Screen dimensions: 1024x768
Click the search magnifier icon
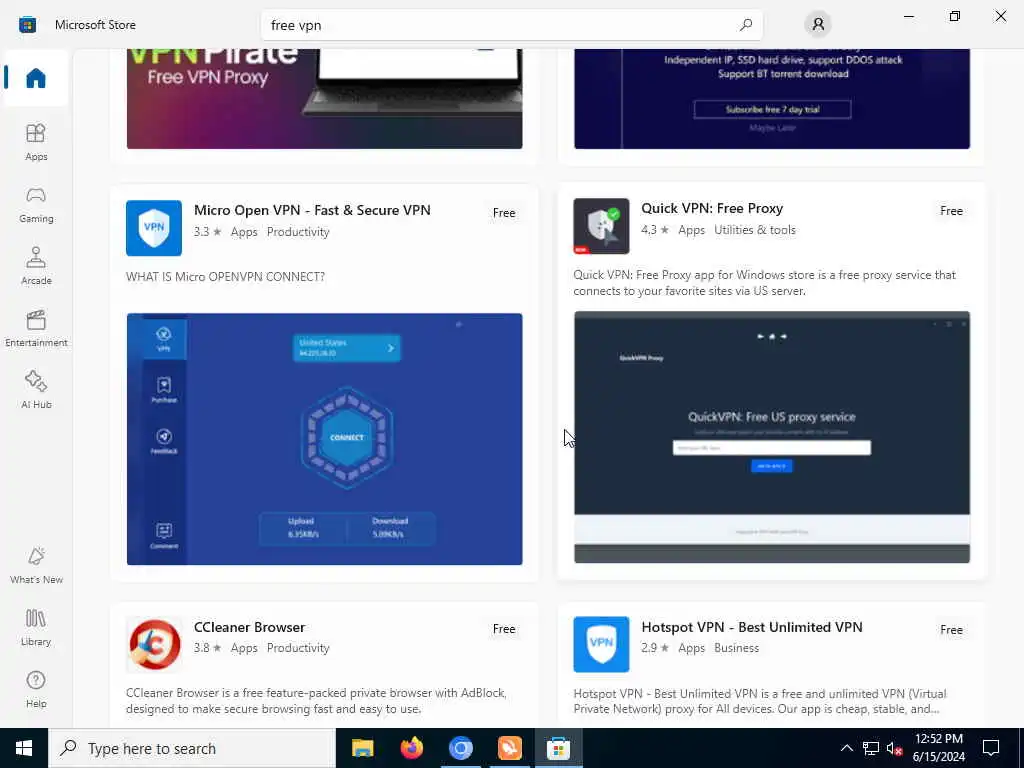746,25
